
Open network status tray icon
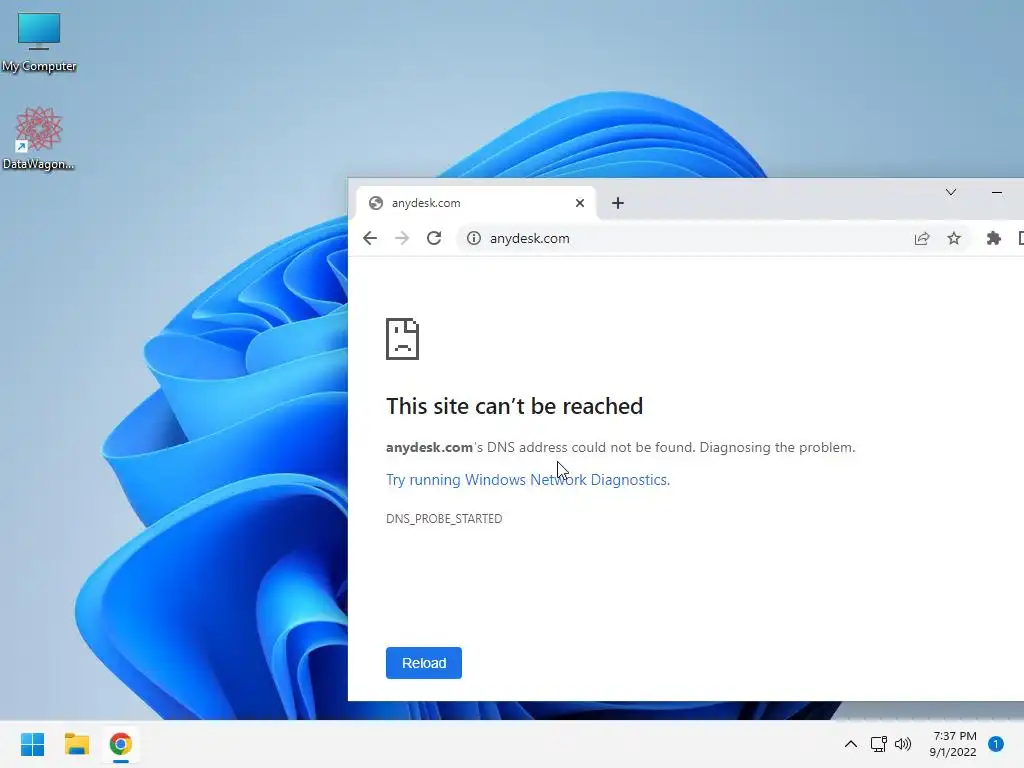878,744
